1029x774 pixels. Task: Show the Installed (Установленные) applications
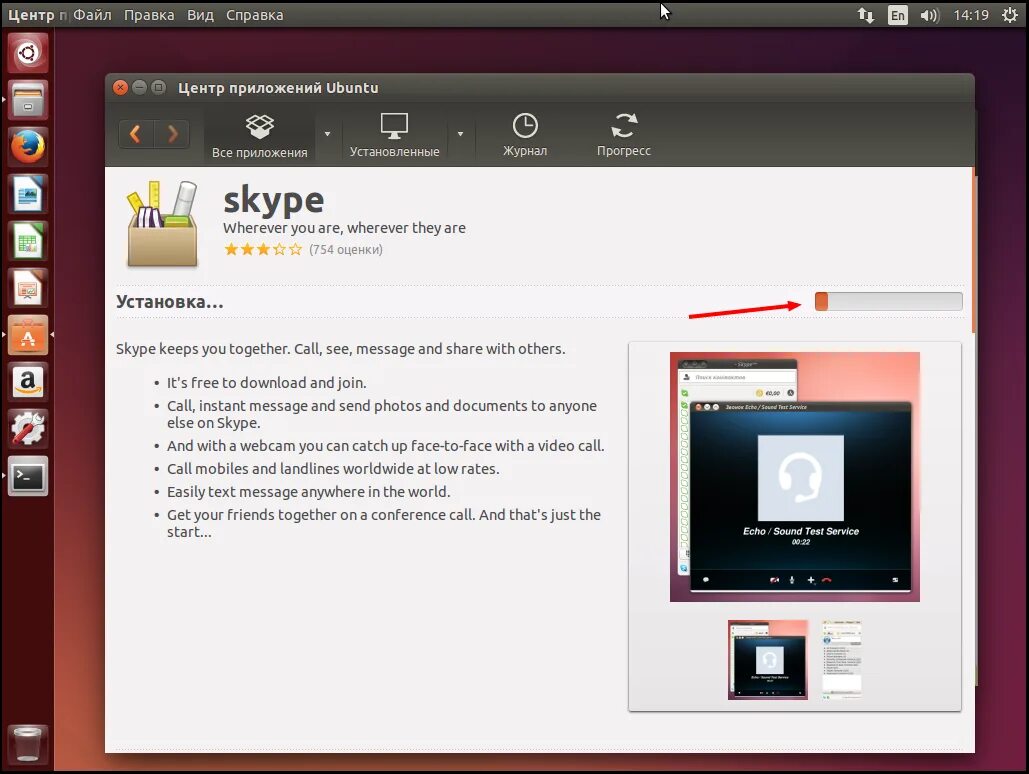coord(394,135)
